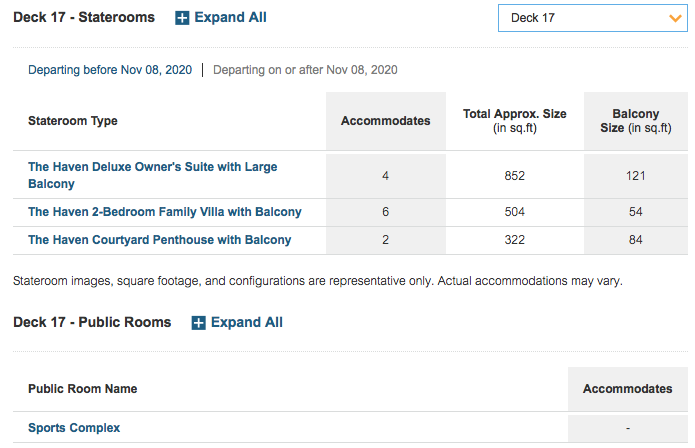Click plus icon beside Public Rooms Expand All

(x=198, y=323)
